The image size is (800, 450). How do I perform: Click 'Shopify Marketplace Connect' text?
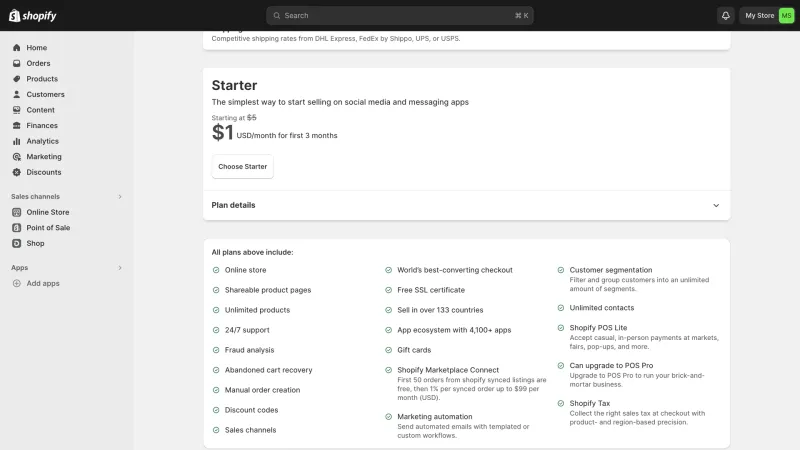tap(448, 370)
